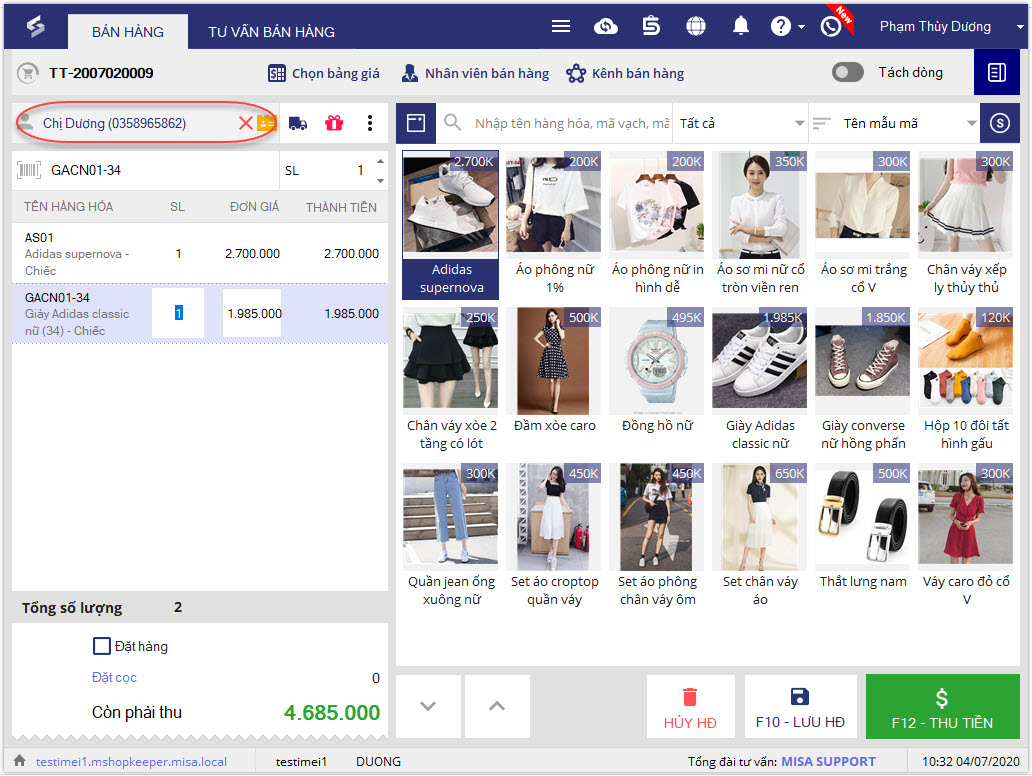
Task: Edit unit price field 1.985.000
Action: pyautogui.click(x=253, y=313)
